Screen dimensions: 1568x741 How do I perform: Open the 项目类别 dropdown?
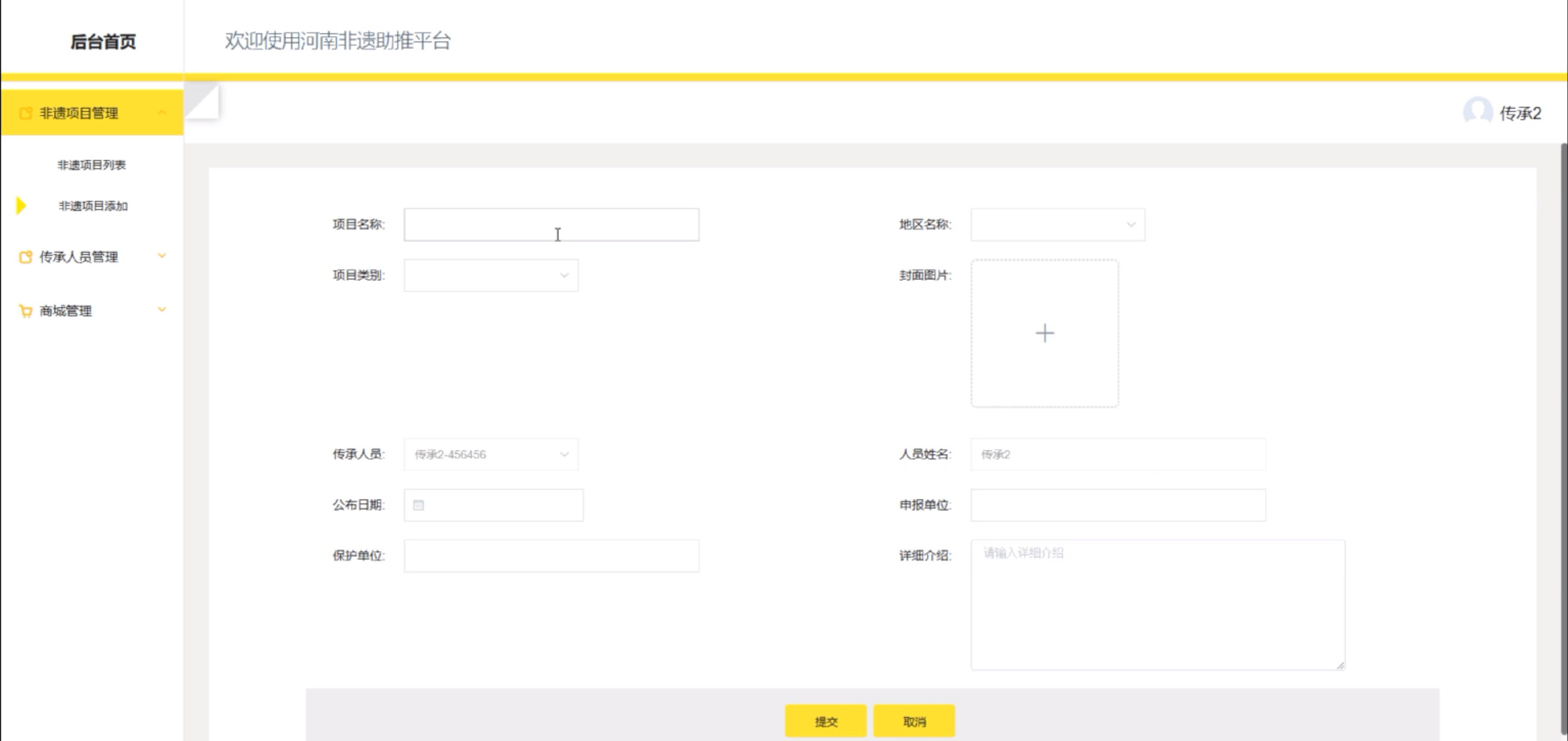click(x=491, y=275)
